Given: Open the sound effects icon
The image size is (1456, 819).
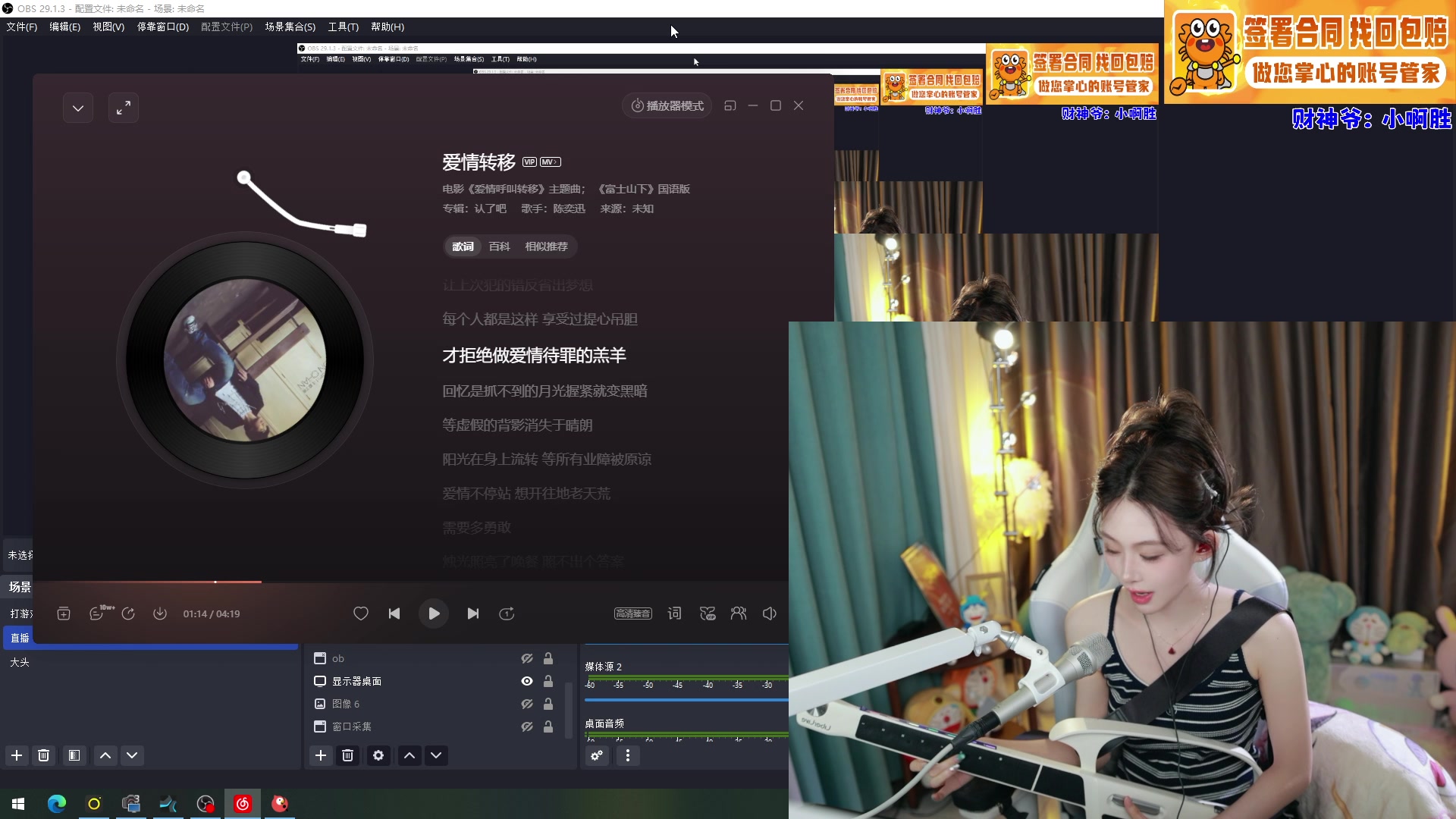Looking at the screenshot, I should 708,613.
